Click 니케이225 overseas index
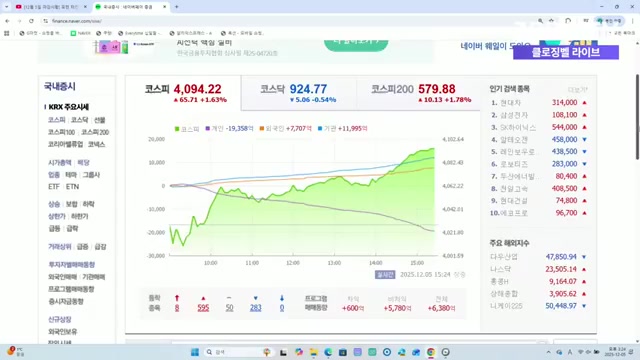Image resolution: width=640 pixels, height=360 pixels. [x=506, y=306]
